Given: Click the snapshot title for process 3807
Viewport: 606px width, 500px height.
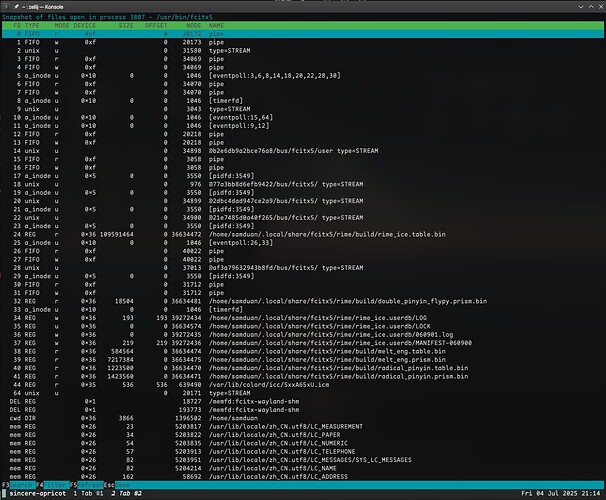Looking at the screenshot, I should tap(107, 17).
